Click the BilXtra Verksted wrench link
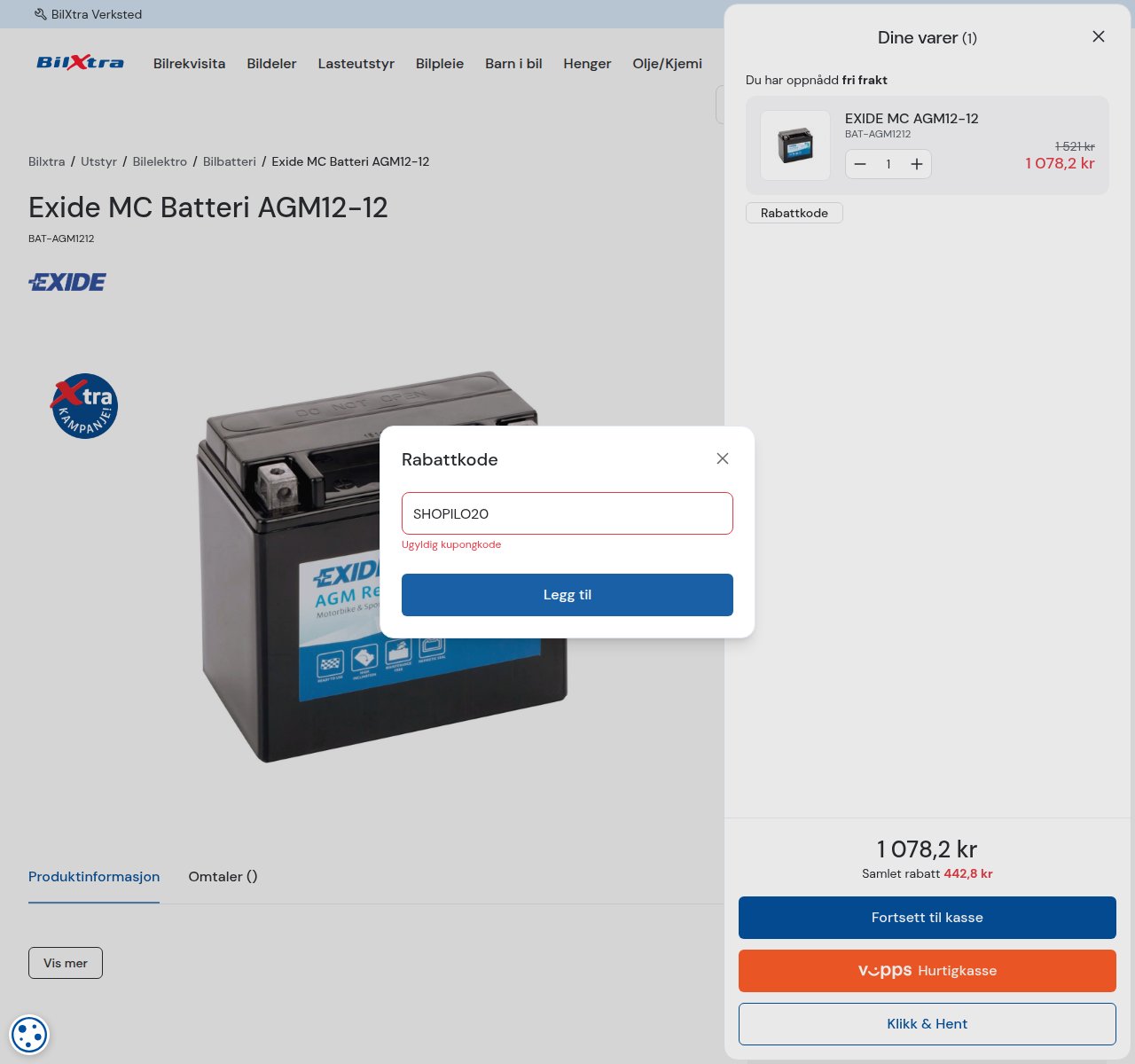Image resolution: width=1135 pixels, height=1064 pixels. pos(88,14)
